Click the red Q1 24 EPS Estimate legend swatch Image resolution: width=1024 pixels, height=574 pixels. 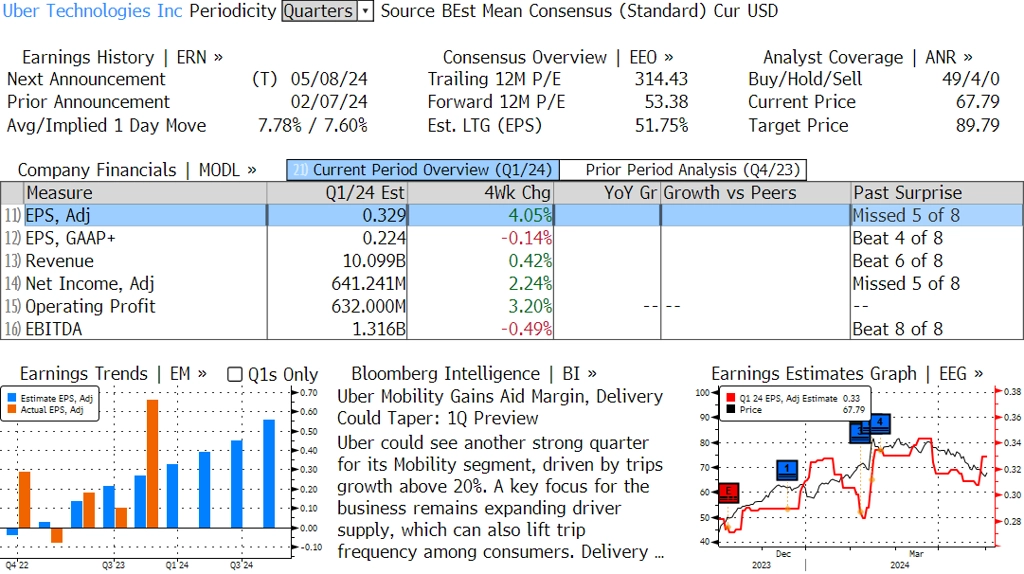730,398
